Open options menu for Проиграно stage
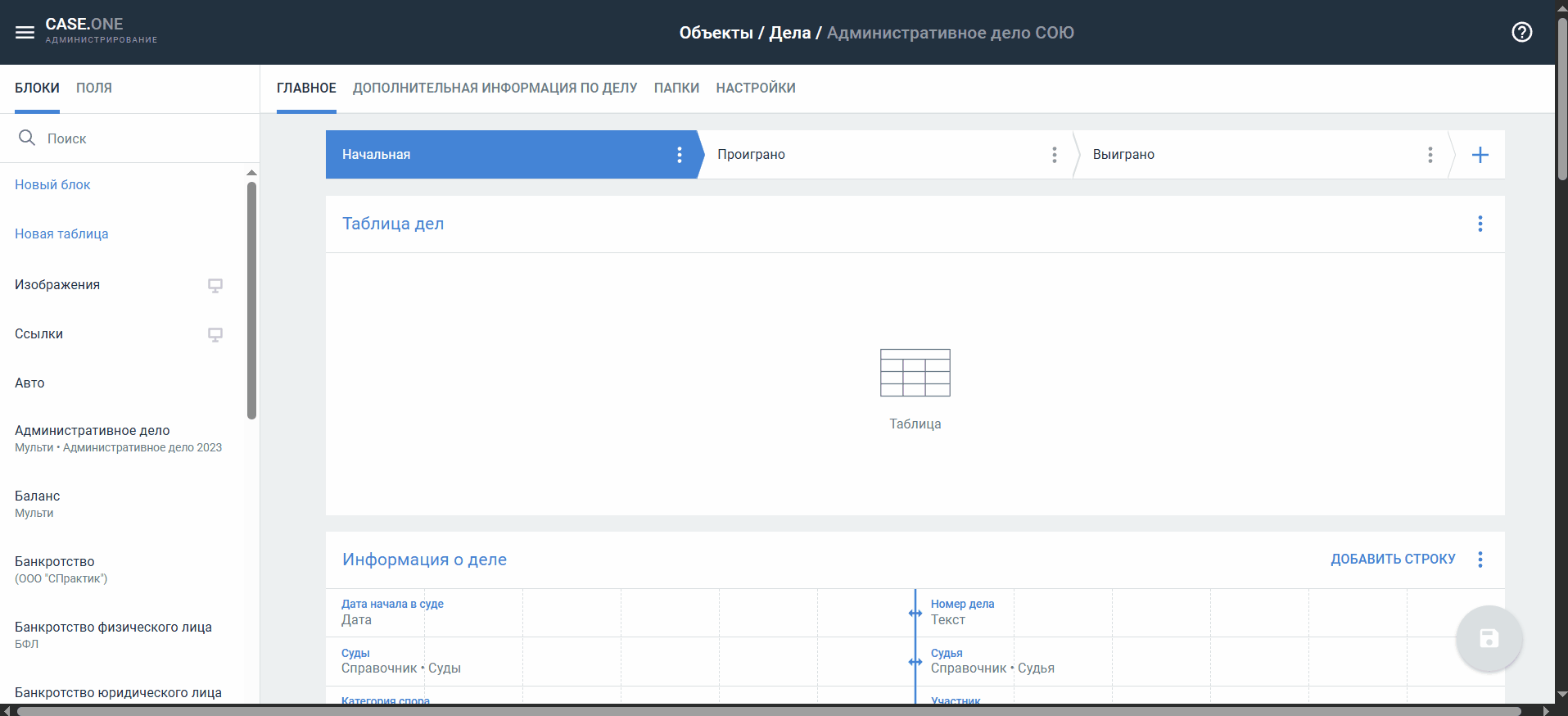 1054,155
